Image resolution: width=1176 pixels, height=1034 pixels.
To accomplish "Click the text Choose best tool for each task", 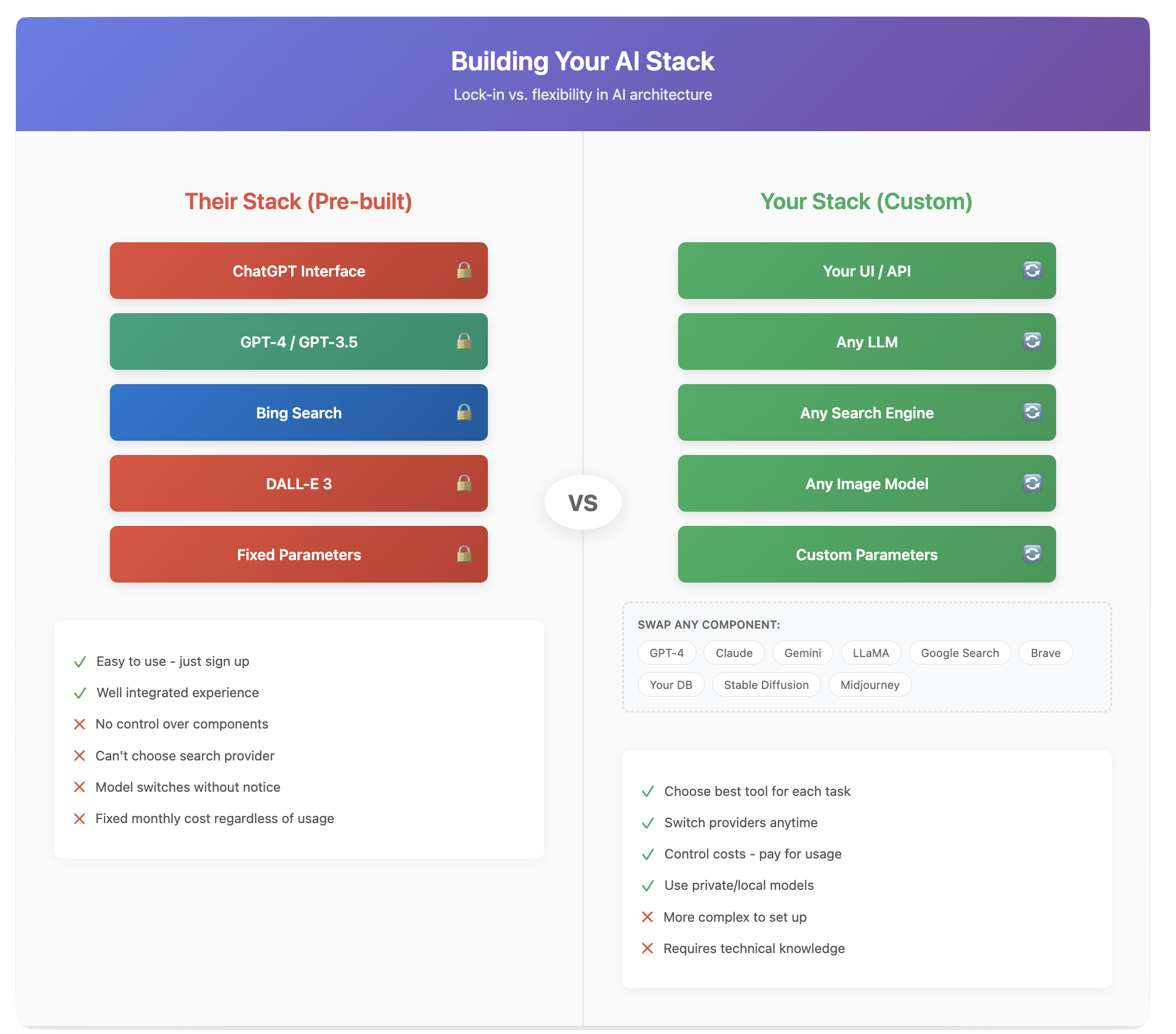I will 757,791.
